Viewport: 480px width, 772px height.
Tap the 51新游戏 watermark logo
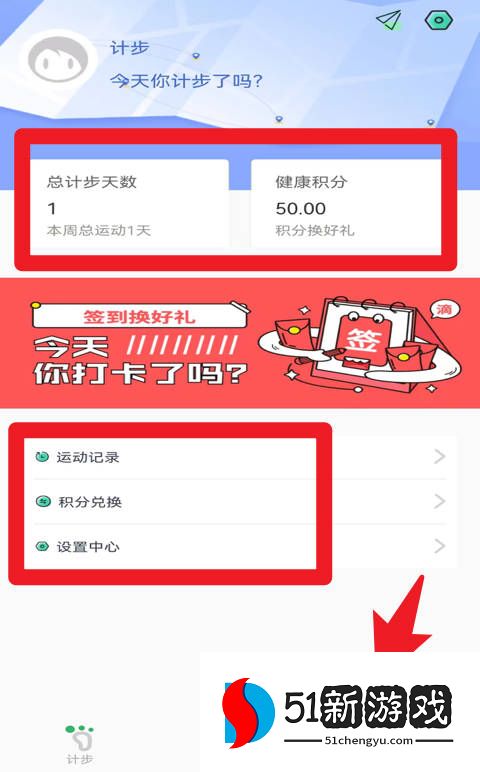[338, 712]
